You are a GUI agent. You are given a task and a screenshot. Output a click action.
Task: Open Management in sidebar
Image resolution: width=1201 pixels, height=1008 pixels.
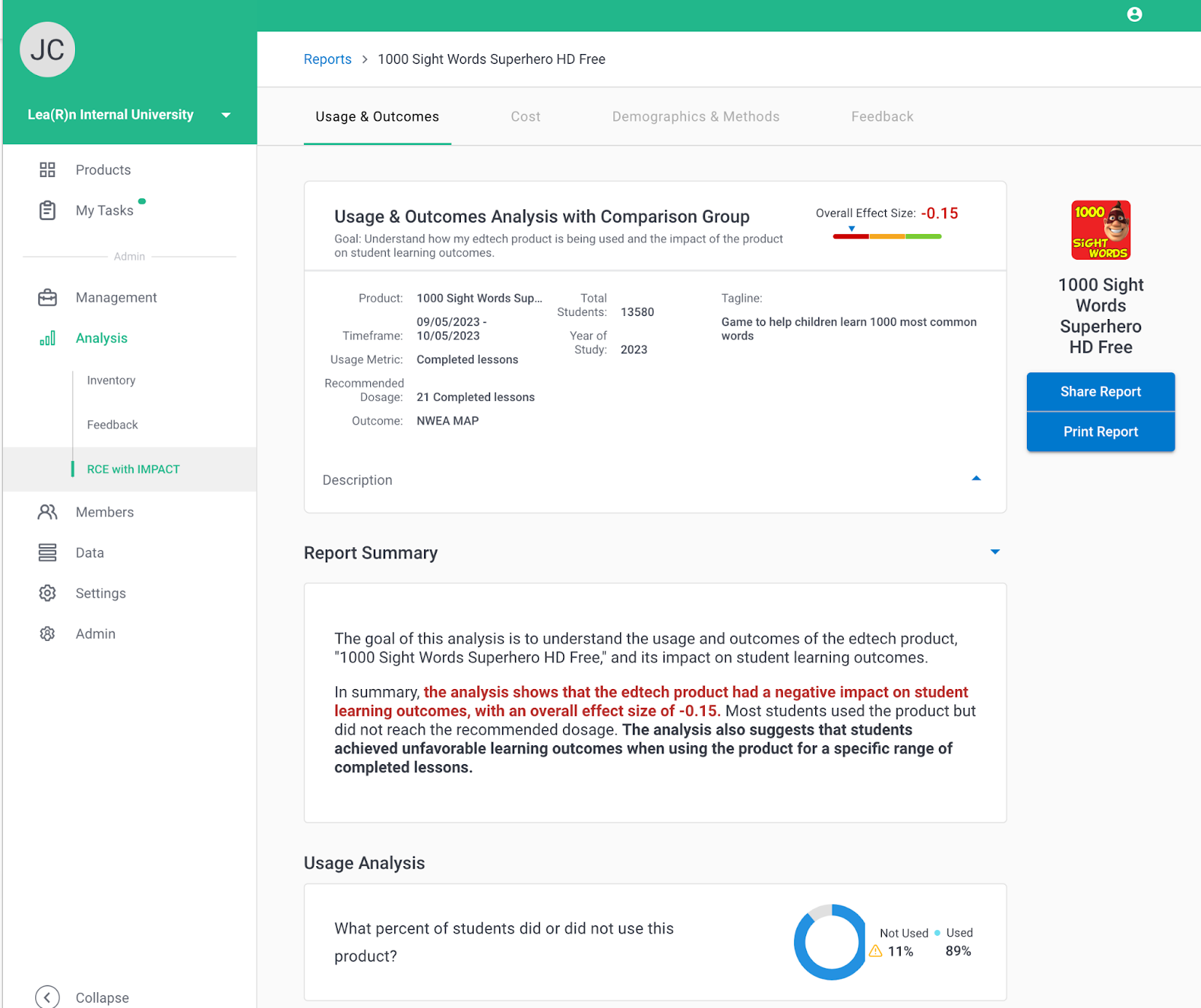click(x=116, y=297)
